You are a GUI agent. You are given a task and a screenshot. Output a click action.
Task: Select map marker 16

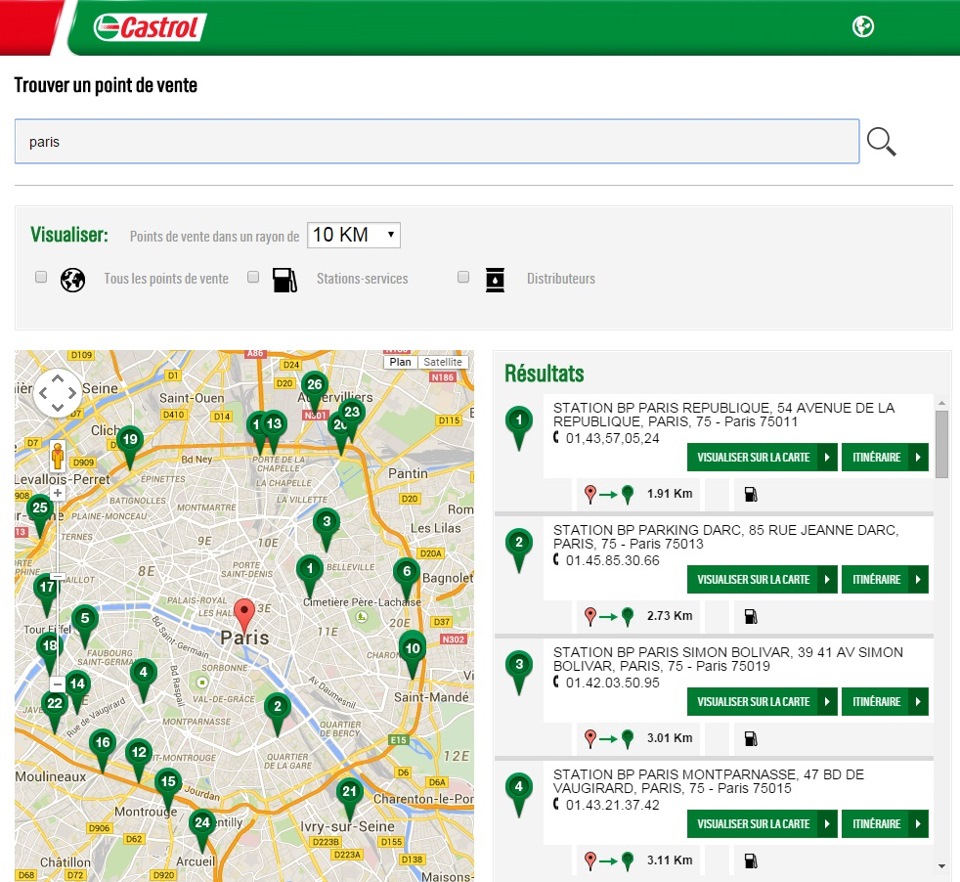[x=102, y=749]
